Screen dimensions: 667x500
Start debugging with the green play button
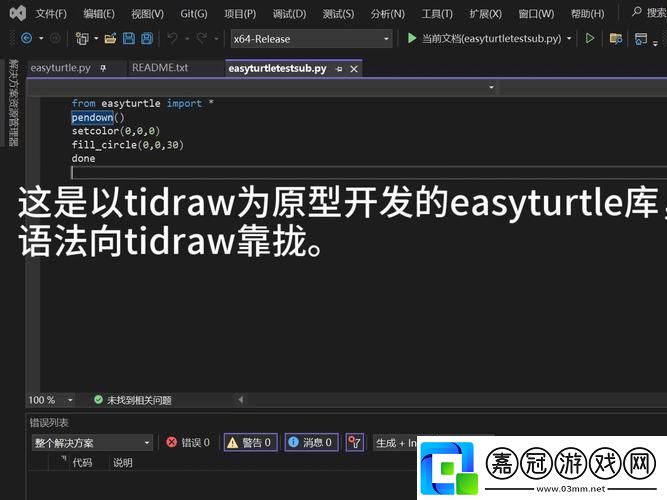click(411, 38)
